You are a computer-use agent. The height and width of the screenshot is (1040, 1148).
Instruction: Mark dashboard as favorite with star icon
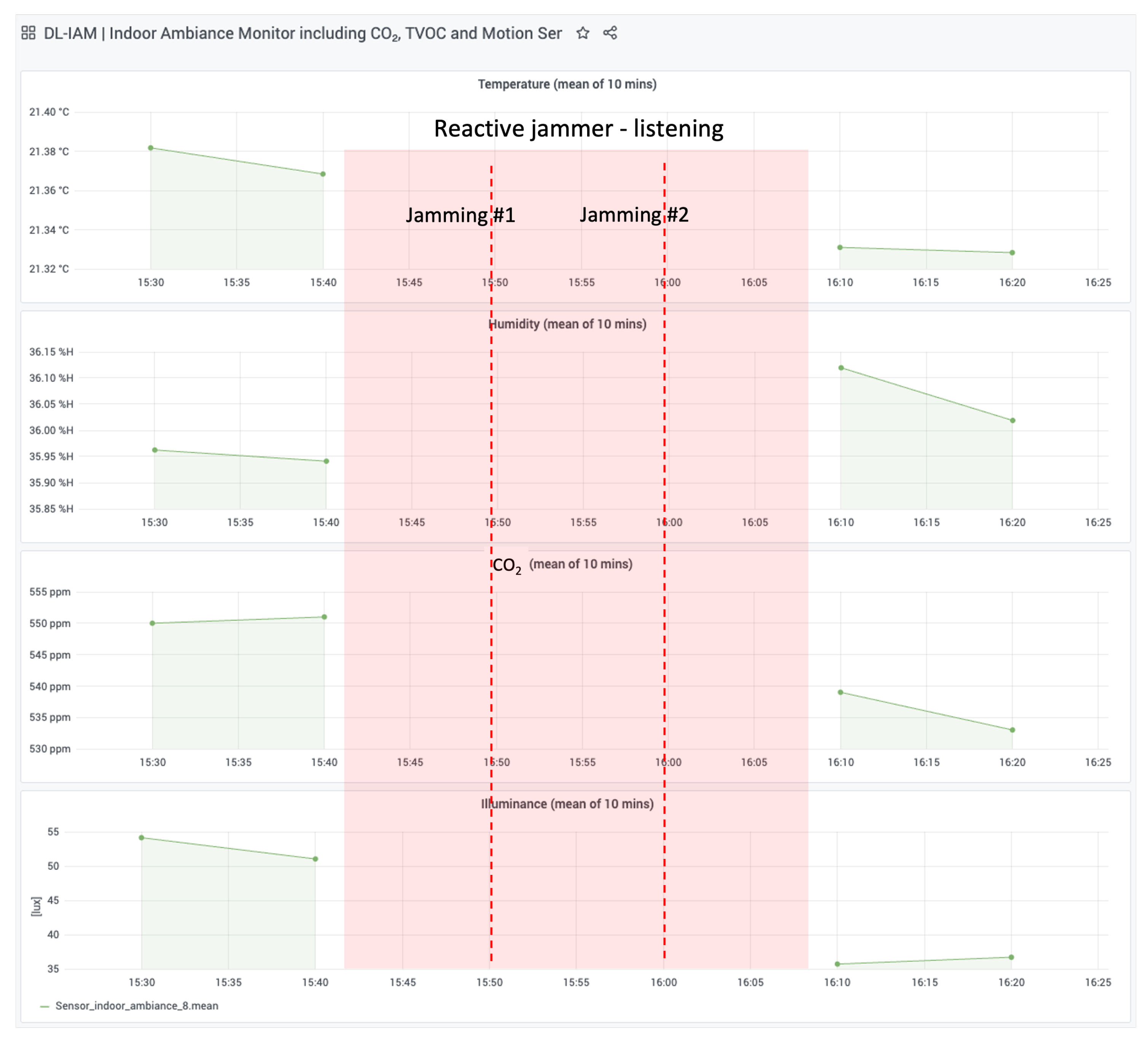tap(583, 33)
